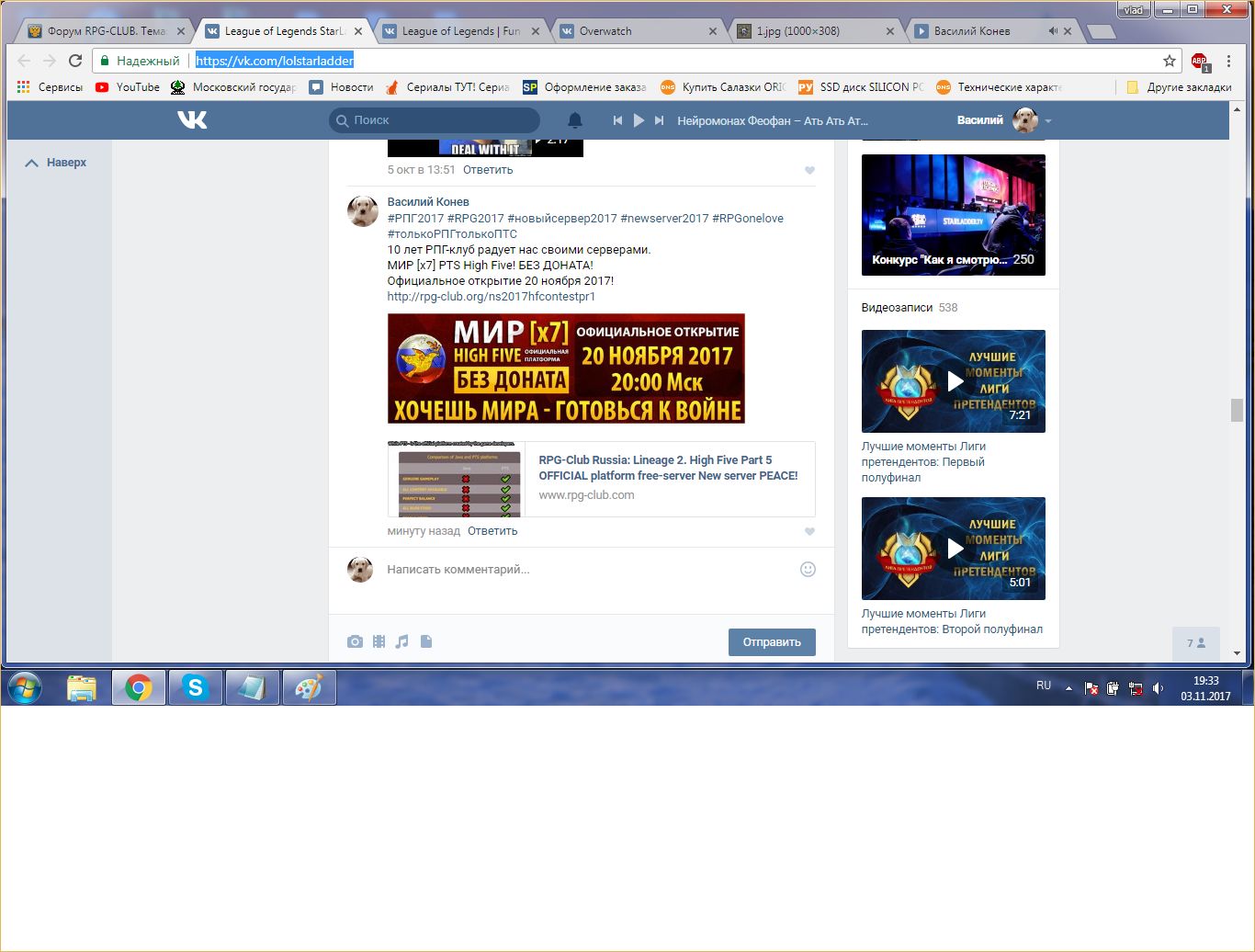Open Московский государ bookmark
The height and width of the screenshot is (952, 1255).
[233, 87]
